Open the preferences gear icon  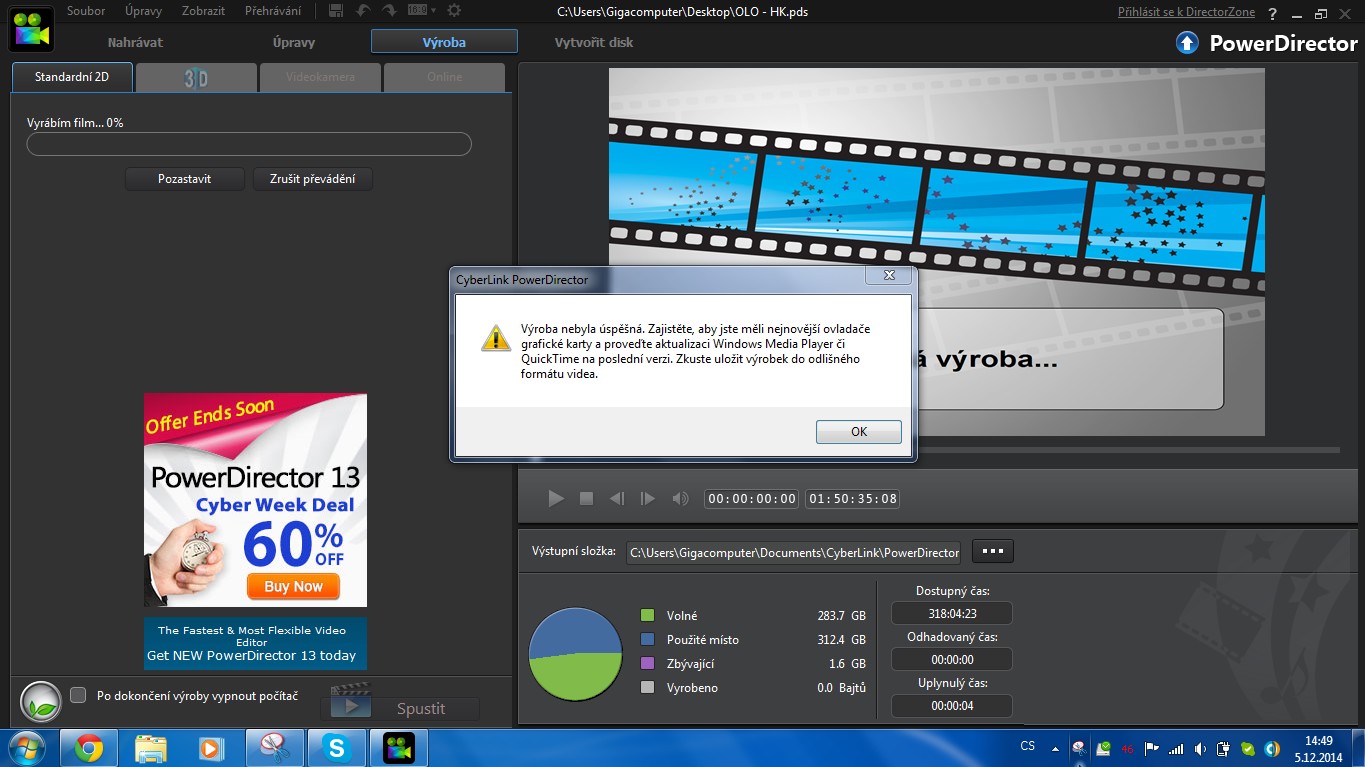pyautogui.click(x=454, y=11)
